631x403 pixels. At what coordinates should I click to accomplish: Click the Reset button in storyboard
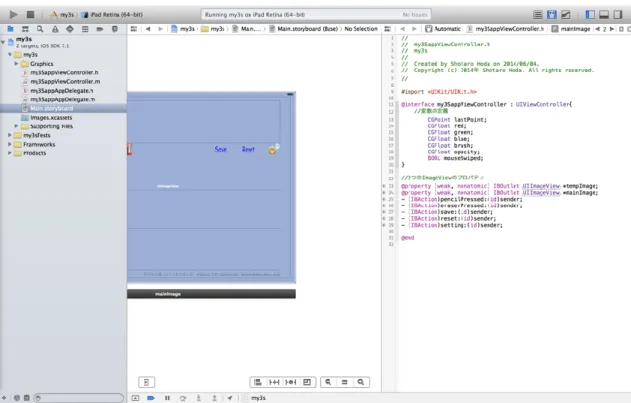tap(248, 149)
